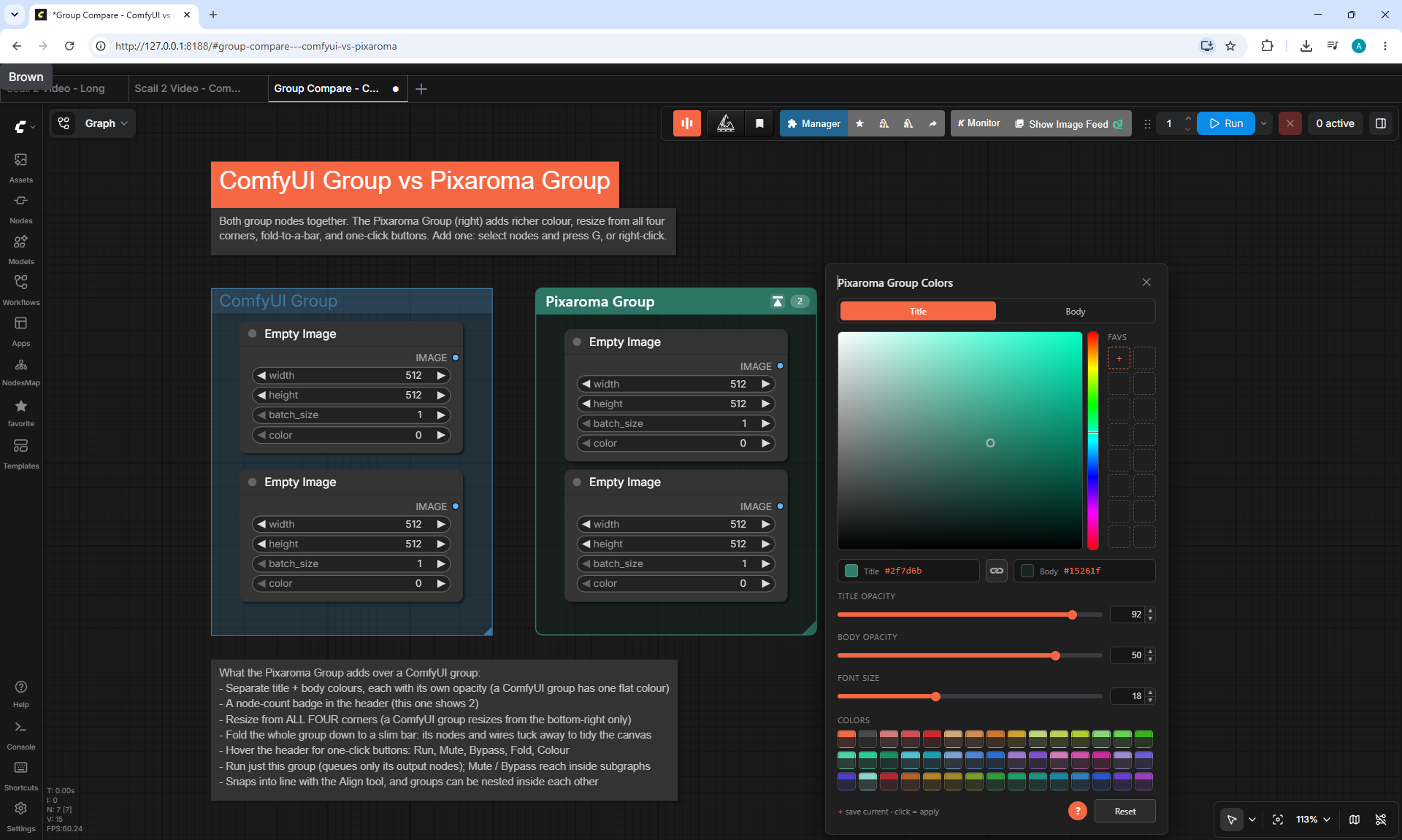
Task: Click the Pixaroma triangle logo button
Action: click(x=725, y=123)
